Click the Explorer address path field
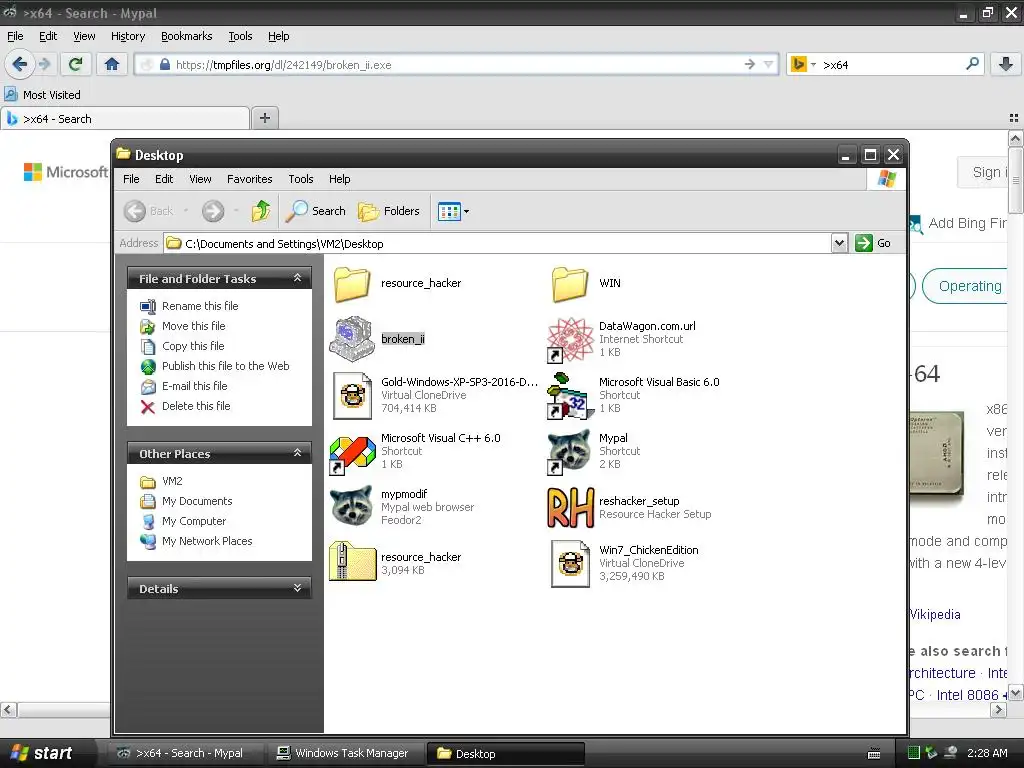This screenshot has height=768, width=1024. pyautogui.click(x=499, y=244)
